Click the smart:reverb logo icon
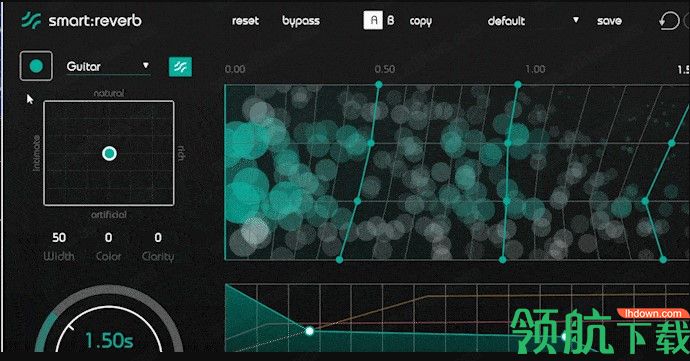The width and height of the screenshot is (690, 361). 31,21
